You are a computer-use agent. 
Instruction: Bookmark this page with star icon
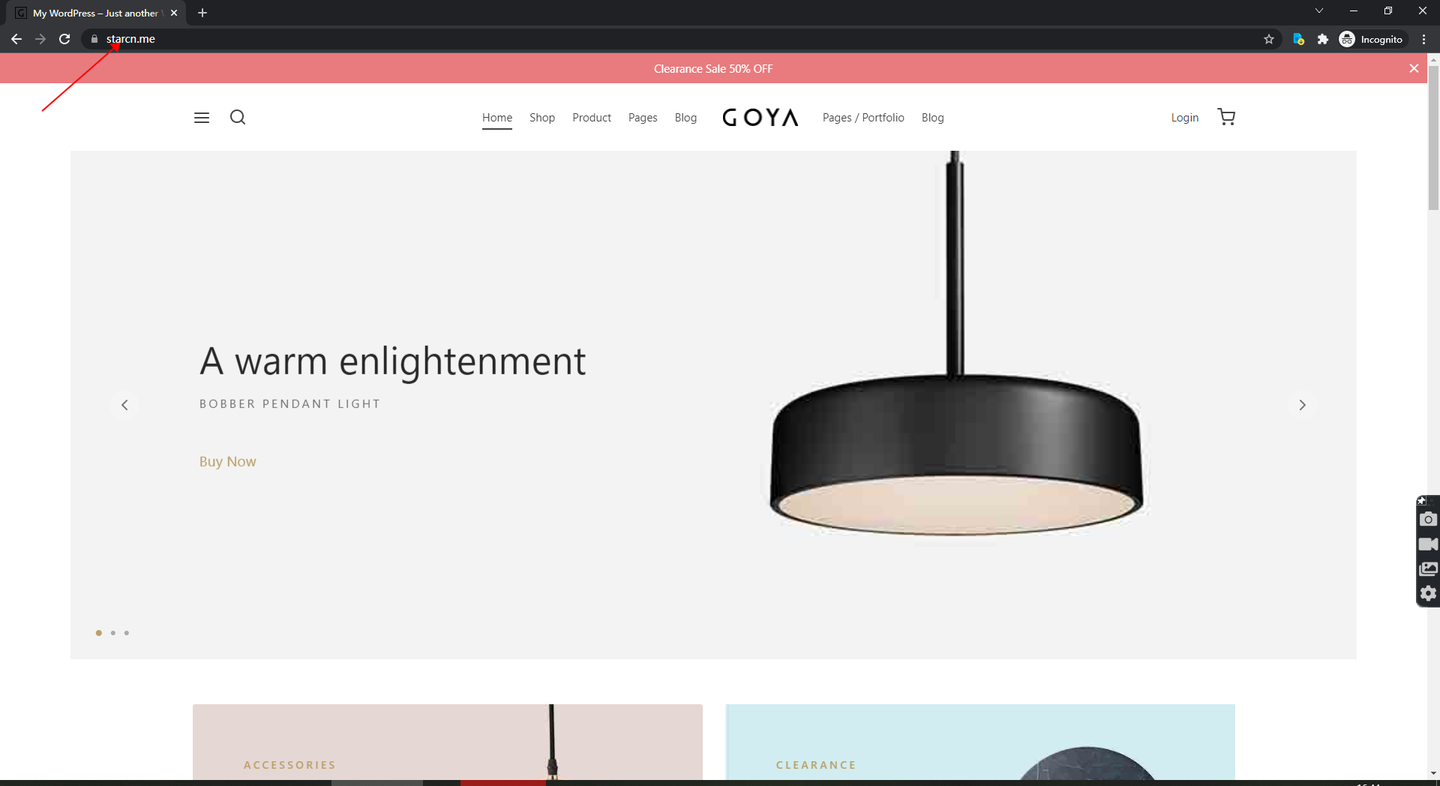point(1269,39)
